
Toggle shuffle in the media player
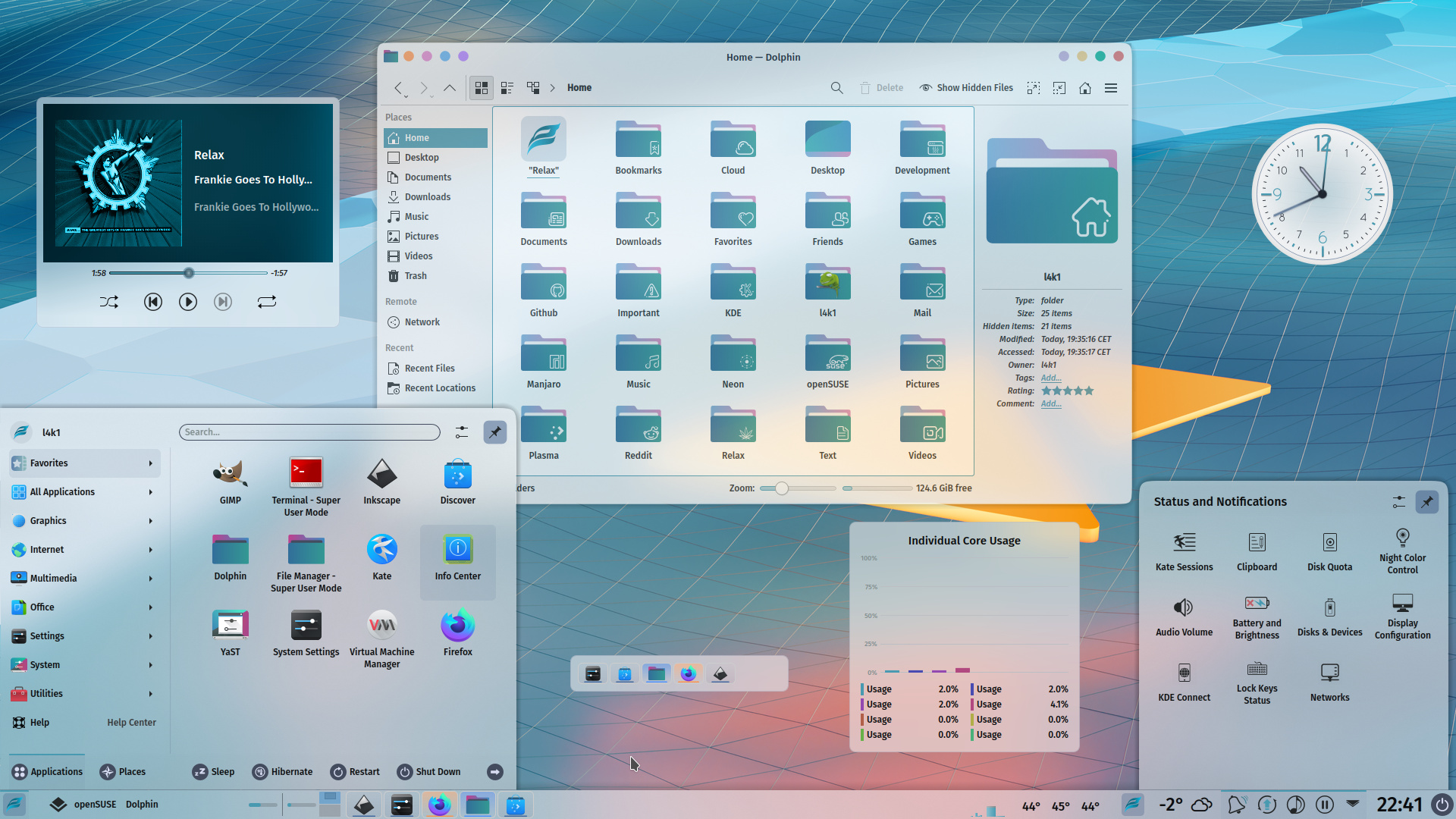coord(108,302)
